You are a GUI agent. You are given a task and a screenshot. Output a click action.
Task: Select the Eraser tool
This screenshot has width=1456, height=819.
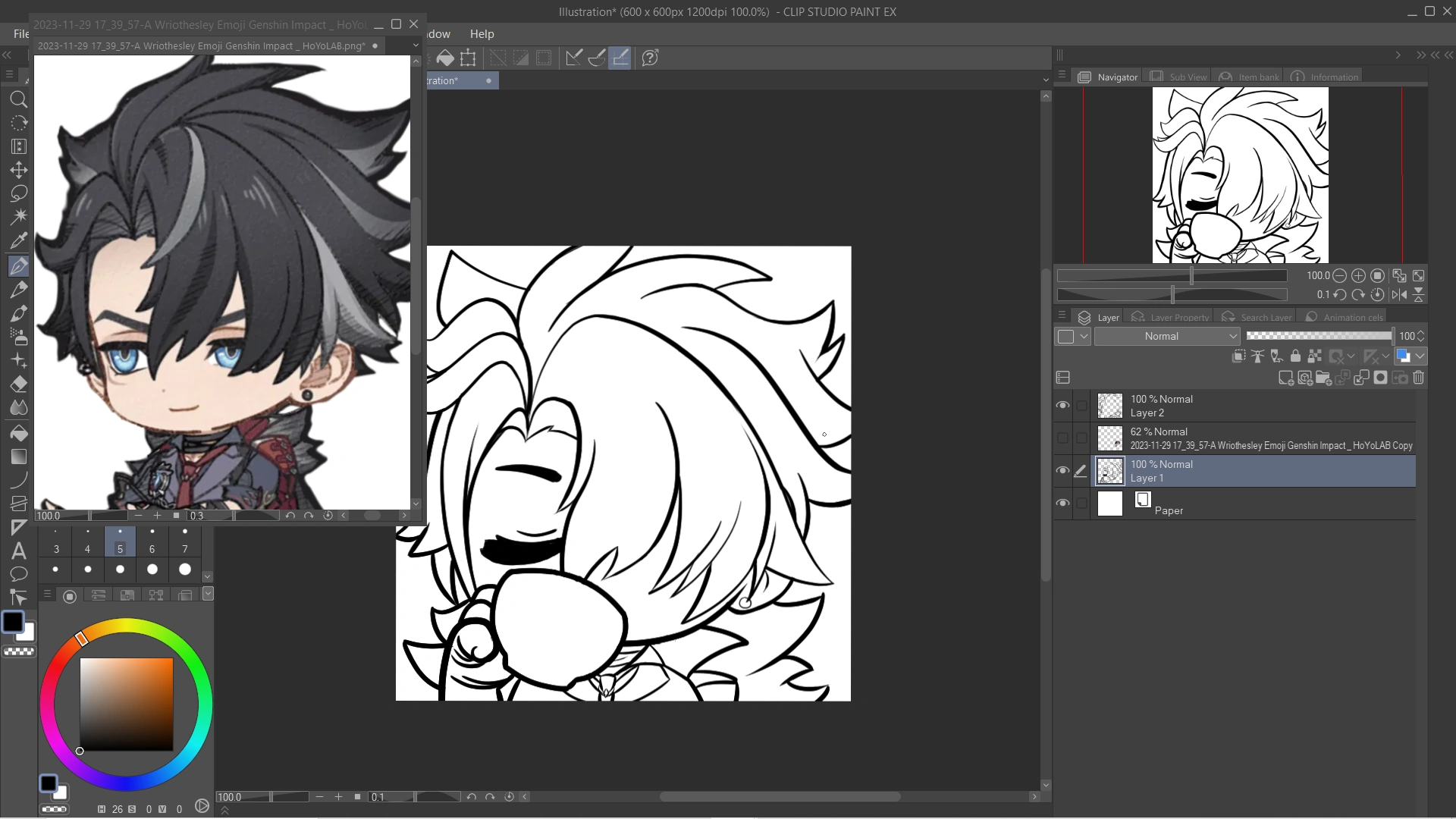19,384
